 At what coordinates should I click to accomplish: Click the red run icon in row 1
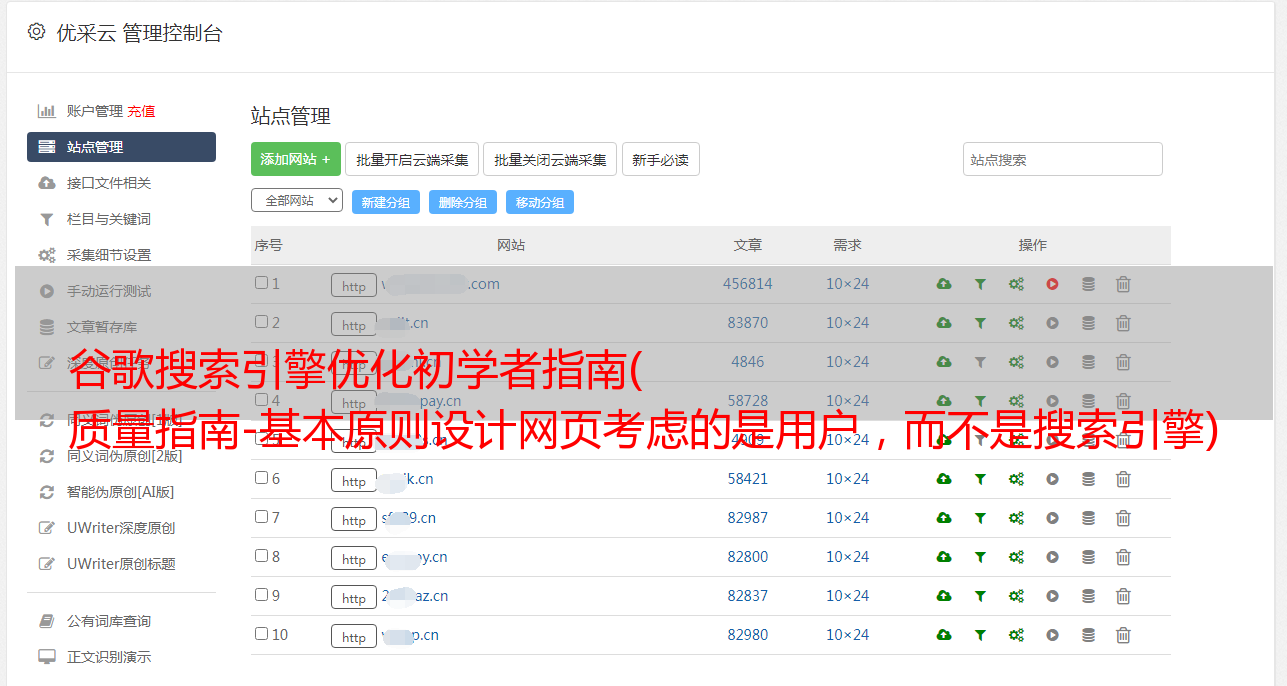click(1052, 284)
